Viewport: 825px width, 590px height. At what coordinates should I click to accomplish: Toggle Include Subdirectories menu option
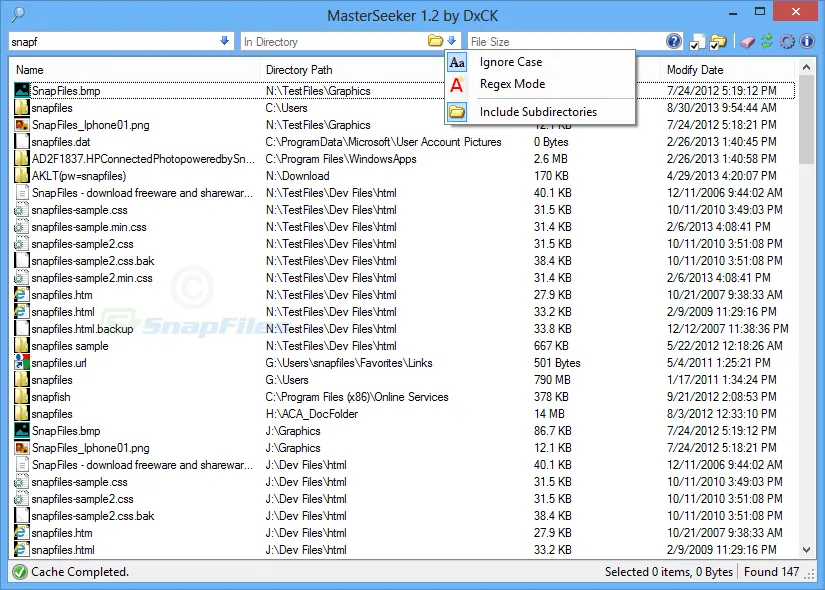tap(538, 112)
